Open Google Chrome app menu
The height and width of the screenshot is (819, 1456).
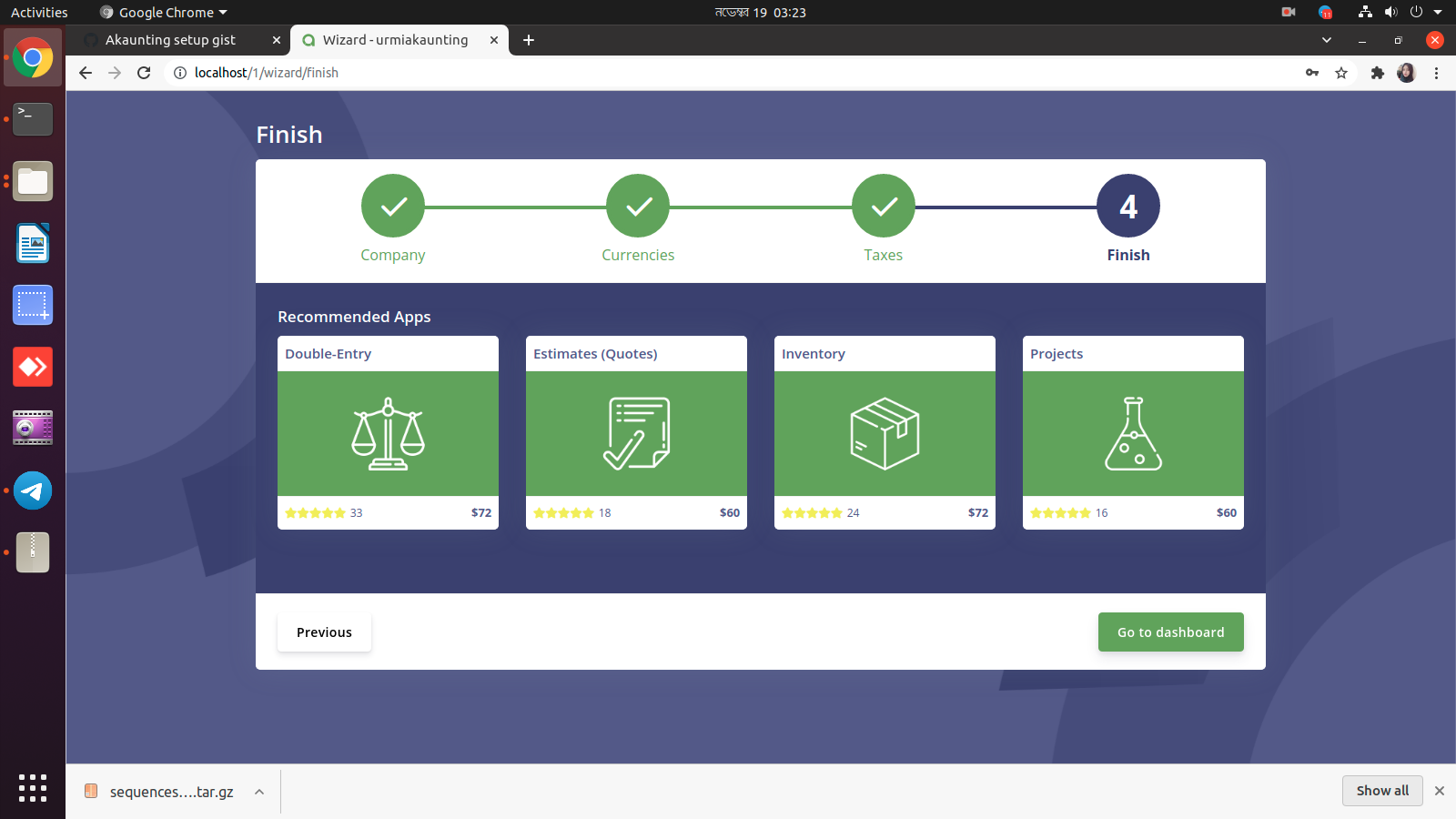tap(164, 12)
